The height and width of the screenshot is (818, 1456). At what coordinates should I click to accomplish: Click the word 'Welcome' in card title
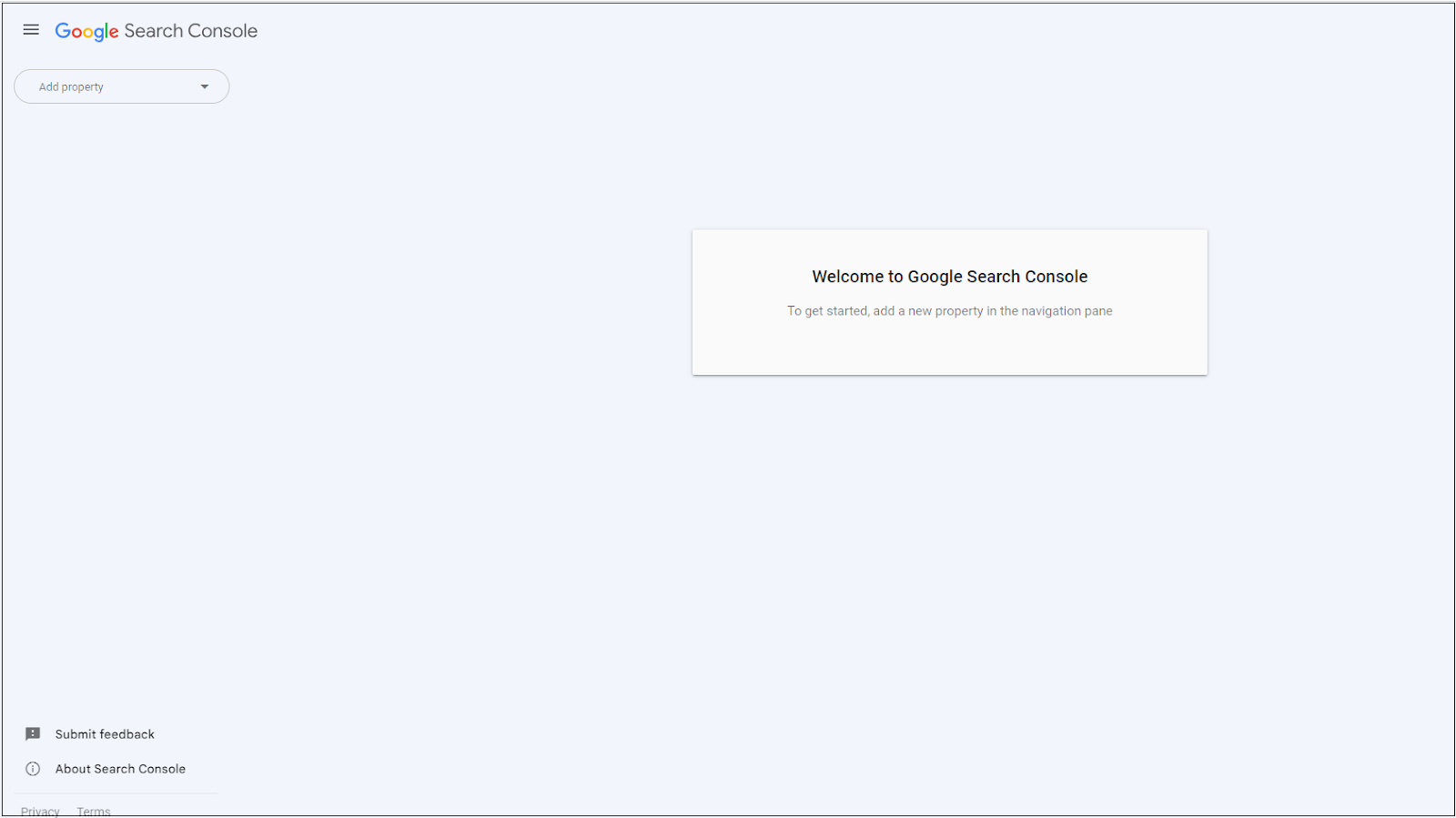[x=847, y=277]
